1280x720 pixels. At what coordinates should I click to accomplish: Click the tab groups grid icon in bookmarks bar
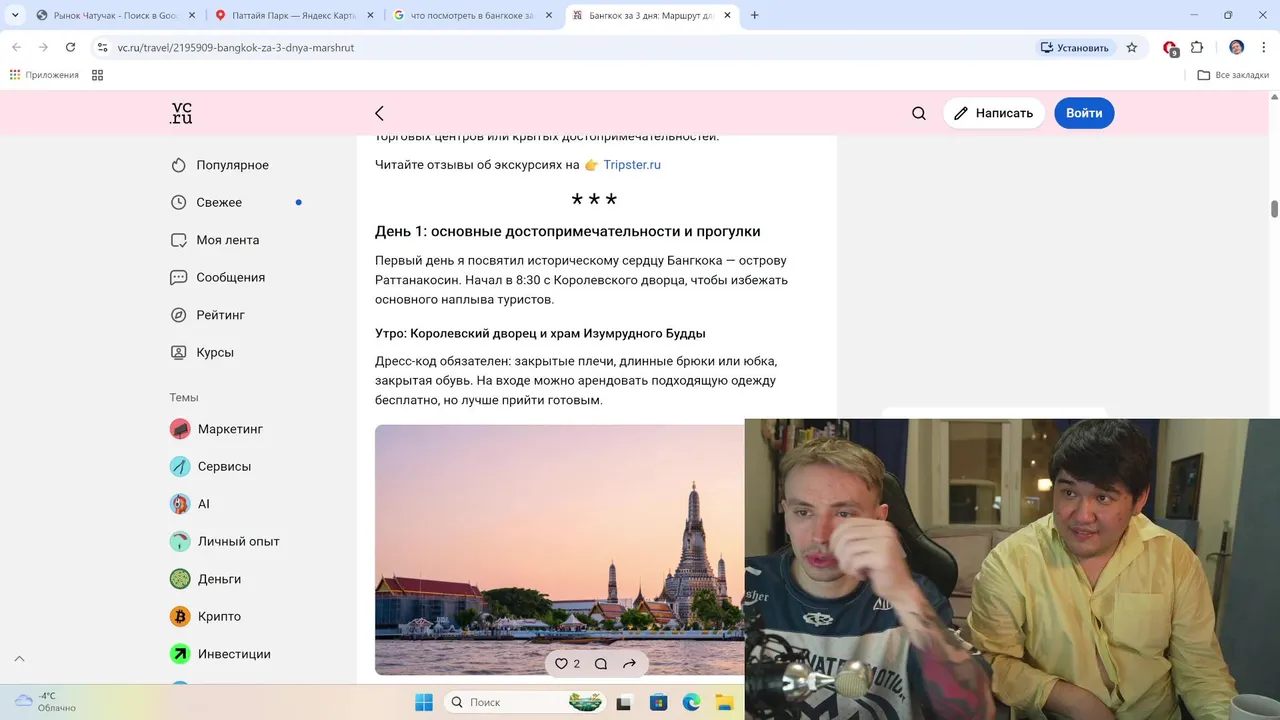coord(97,75)
